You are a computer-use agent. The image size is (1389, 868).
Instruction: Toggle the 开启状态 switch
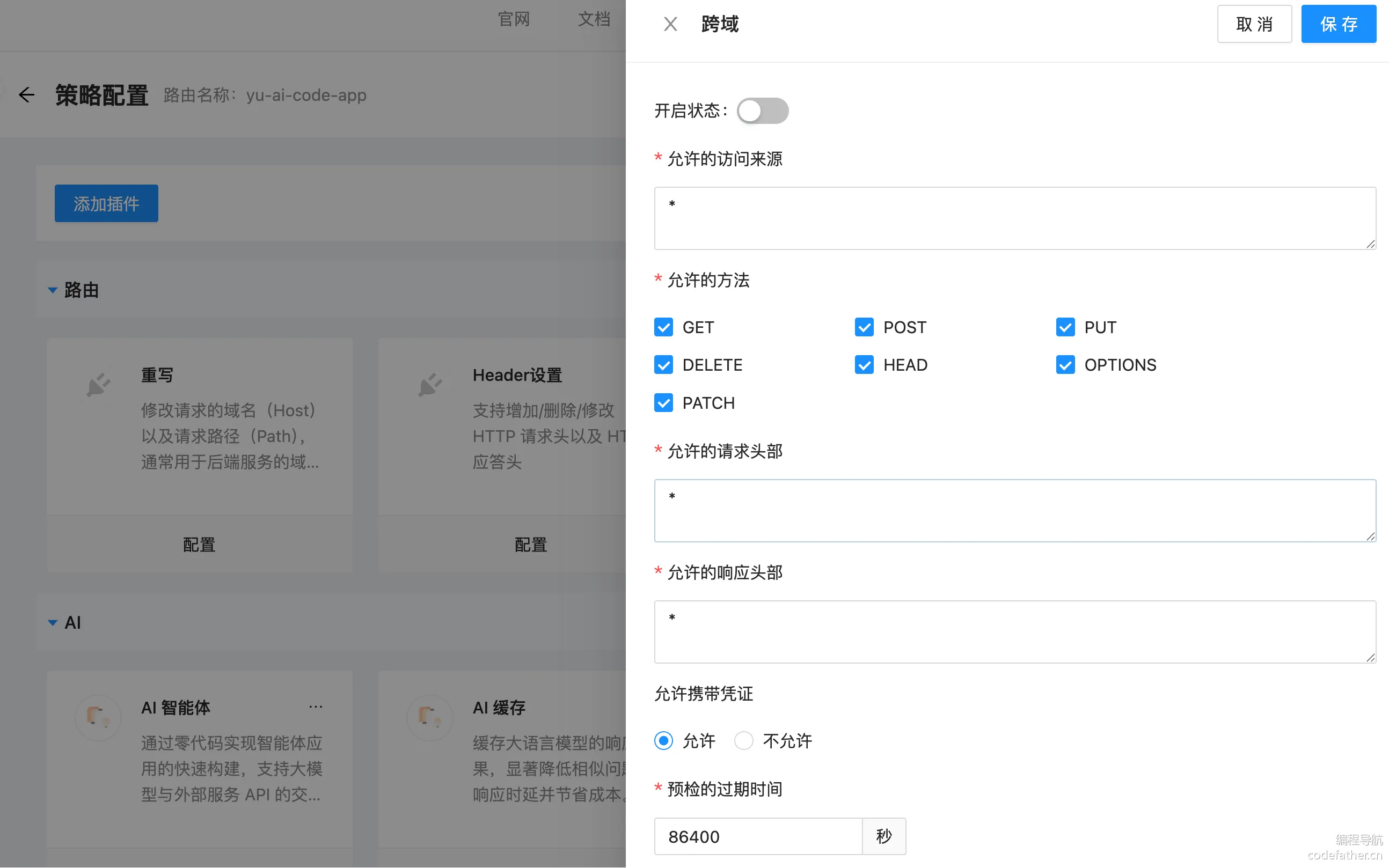coord(763,111)
